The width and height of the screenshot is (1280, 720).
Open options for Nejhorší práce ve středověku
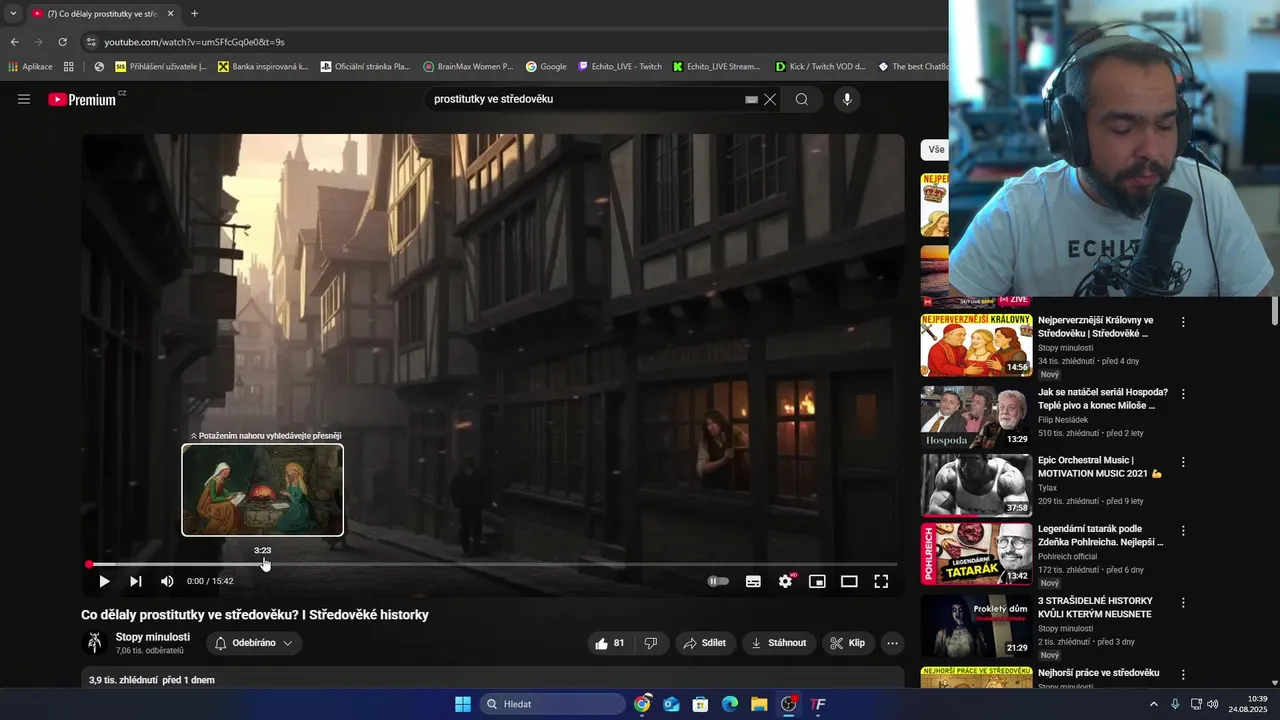(1183, 675)
